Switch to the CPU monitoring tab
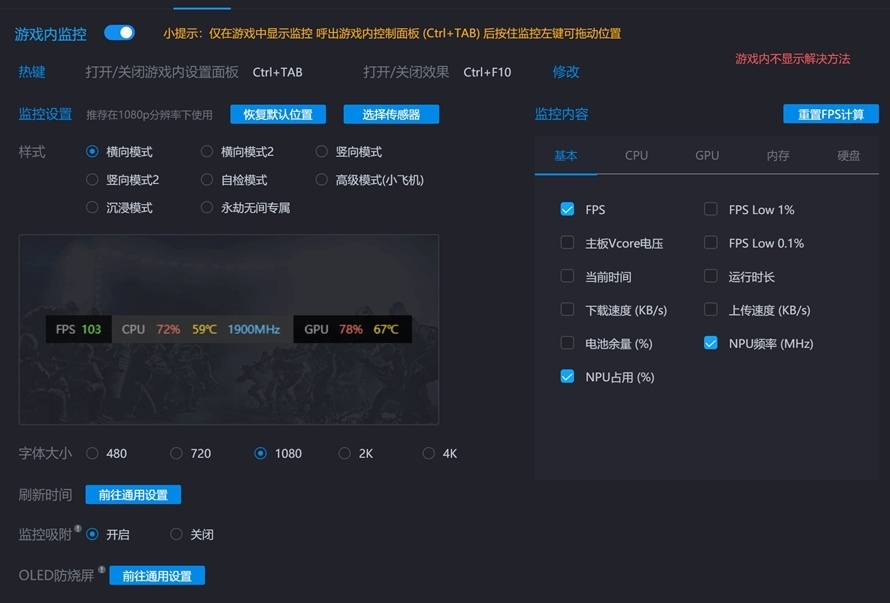The width and height of the screenshot is (890, 603). [x=637, y=155]
